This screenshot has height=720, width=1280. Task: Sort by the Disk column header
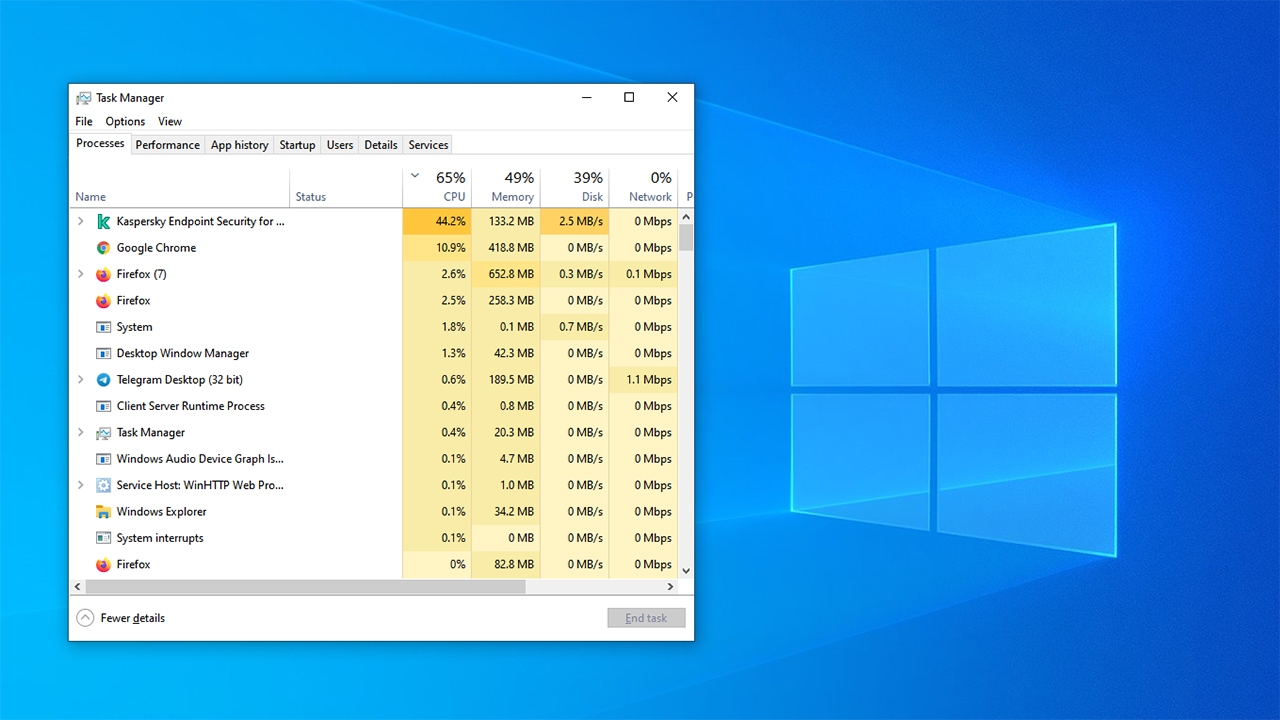[575, 186]
